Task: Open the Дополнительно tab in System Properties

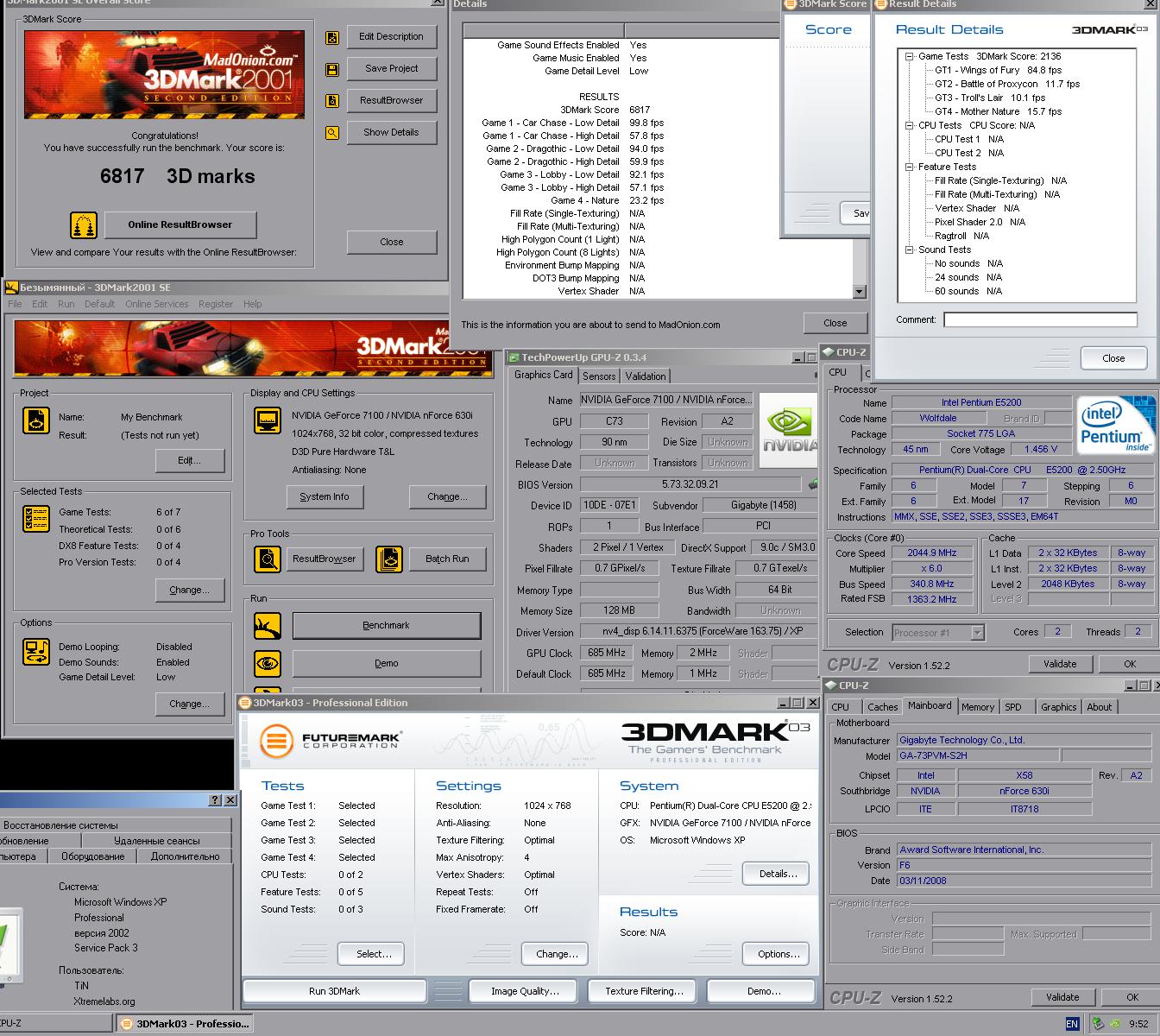Action: point(186,856)
